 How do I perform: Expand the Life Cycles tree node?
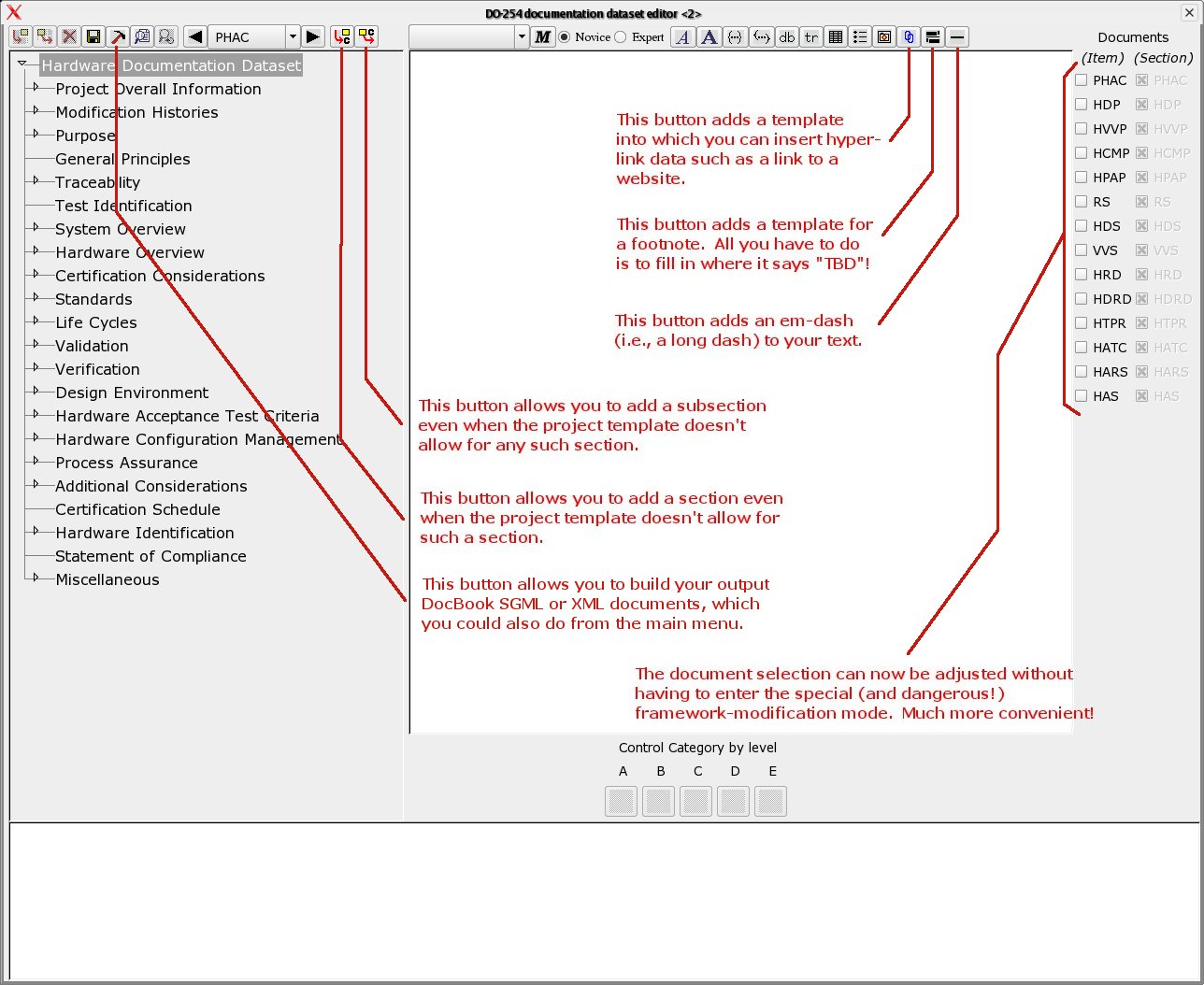[36, 321]
